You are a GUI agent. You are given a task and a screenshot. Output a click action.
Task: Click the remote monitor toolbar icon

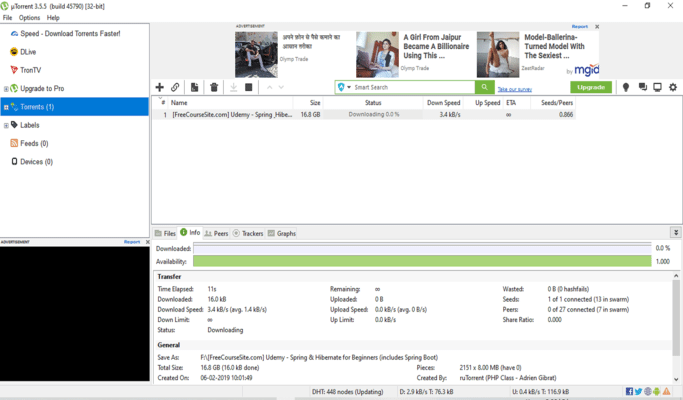(x=657, y=87)
